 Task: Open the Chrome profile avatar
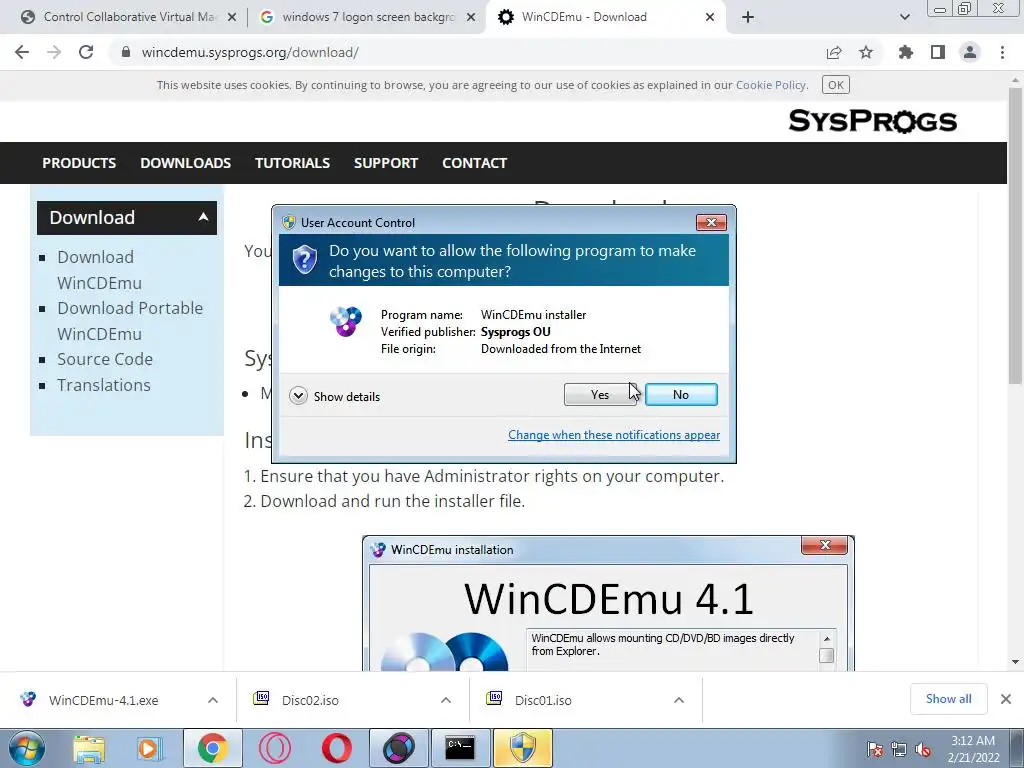970,52
